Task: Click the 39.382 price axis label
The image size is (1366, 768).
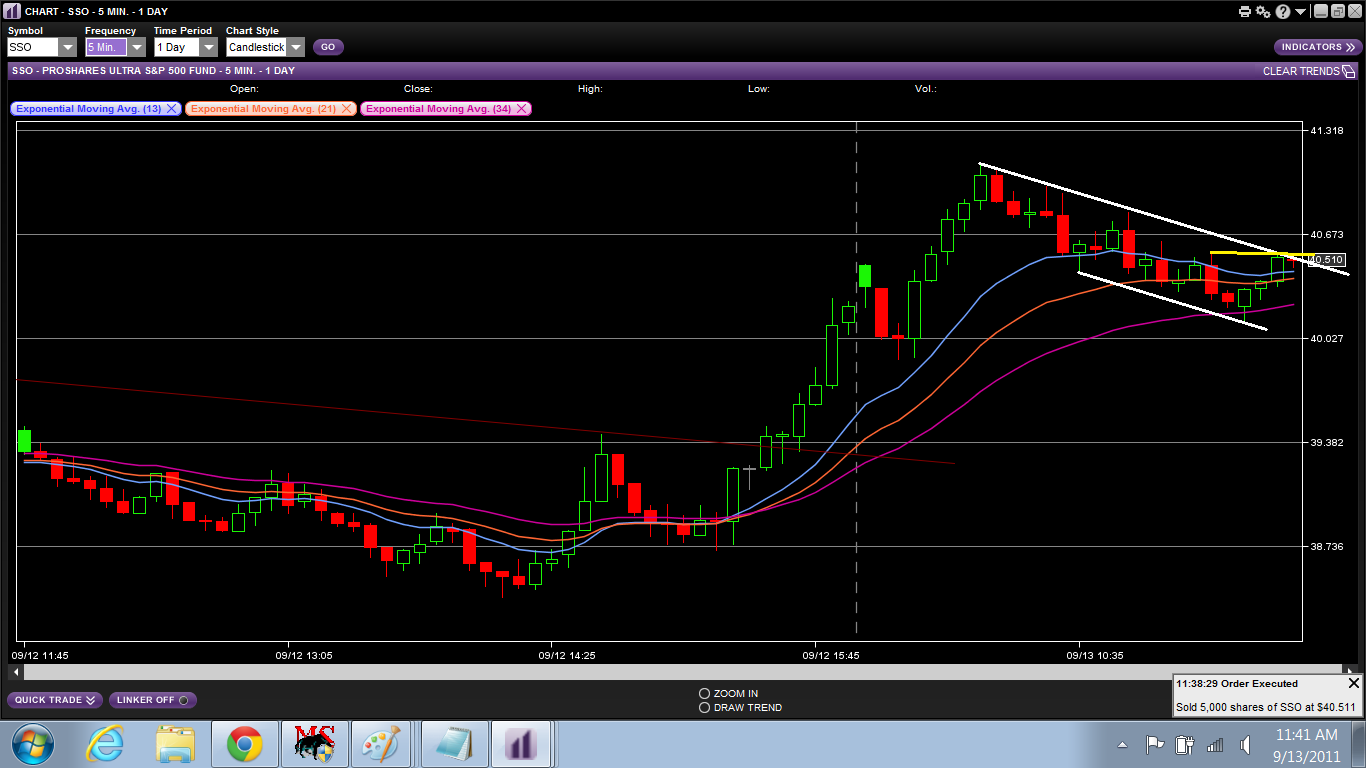Action: 1327,443
